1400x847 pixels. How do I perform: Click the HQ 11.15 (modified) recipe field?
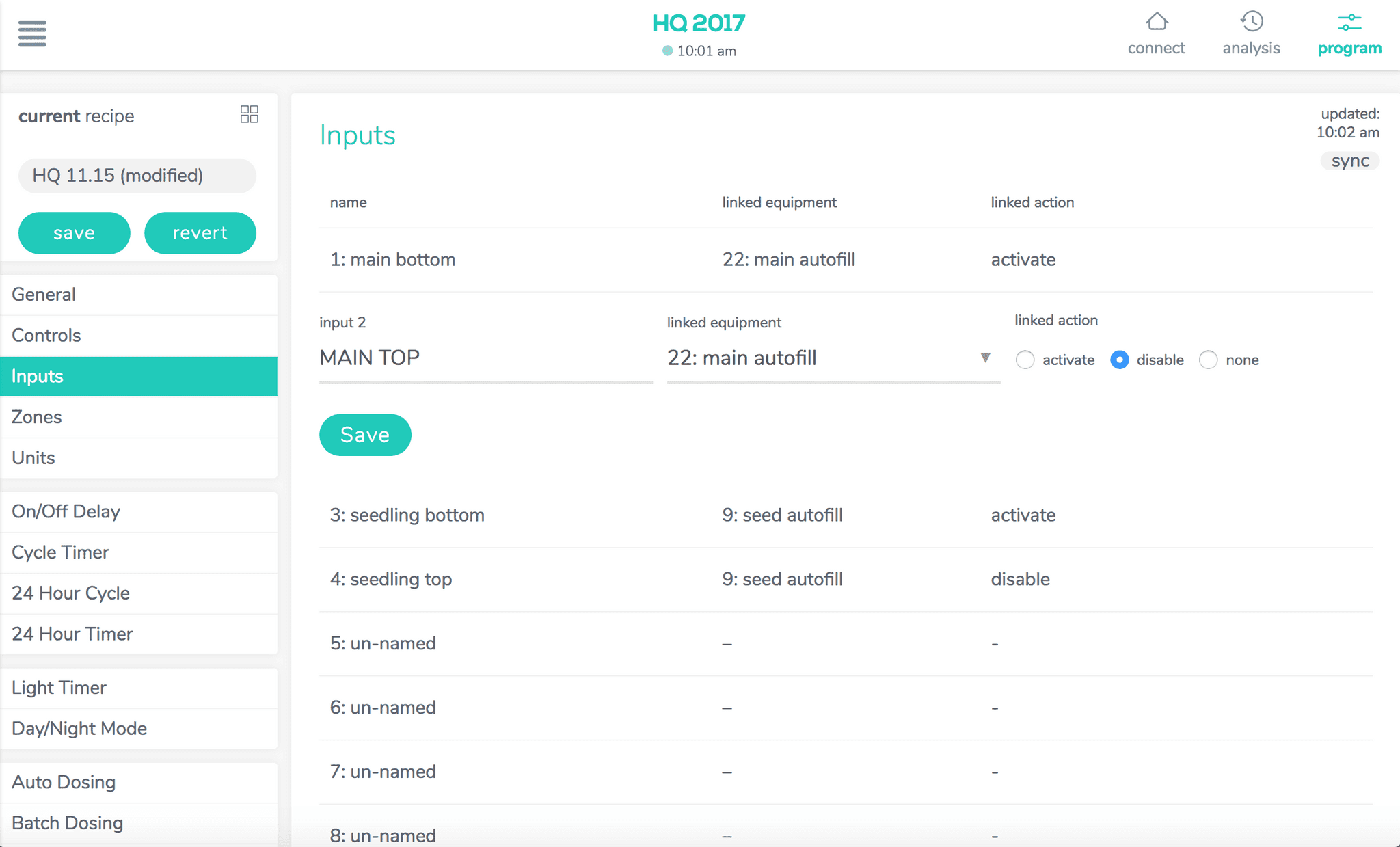click(x=137, y=176)
